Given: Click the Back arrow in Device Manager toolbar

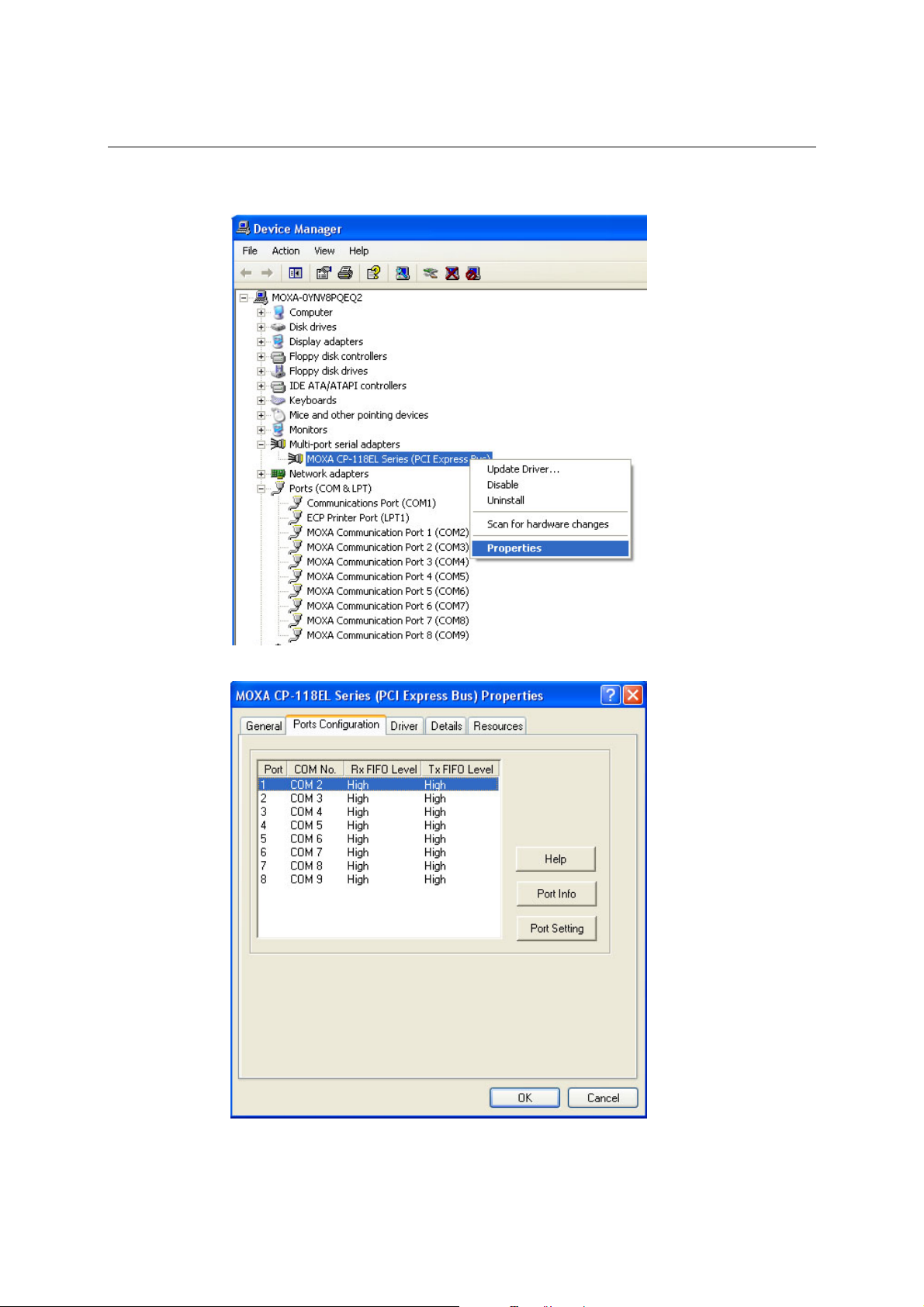Looking at the screenshot, I should tap(246, 273).
